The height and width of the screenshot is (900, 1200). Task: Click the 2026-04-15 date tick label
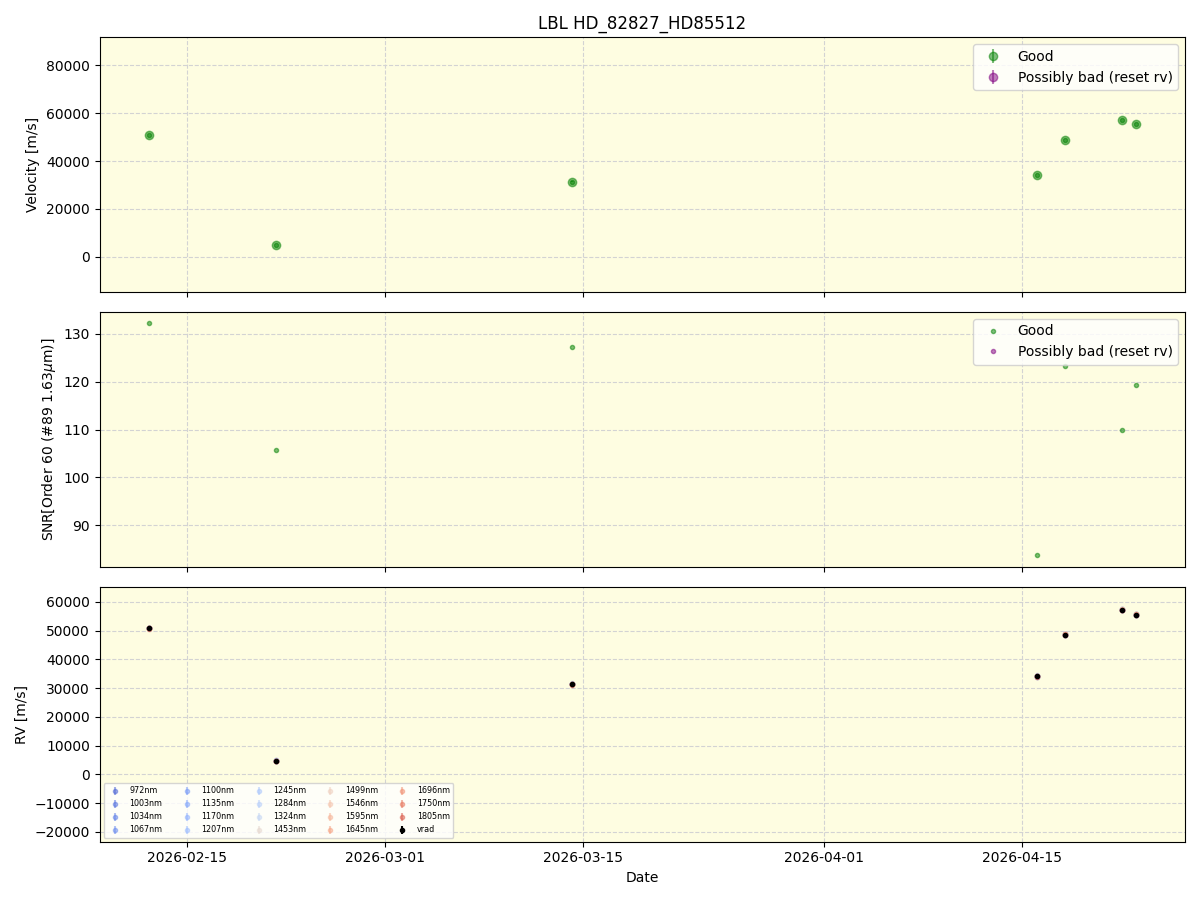[1022, 857]
